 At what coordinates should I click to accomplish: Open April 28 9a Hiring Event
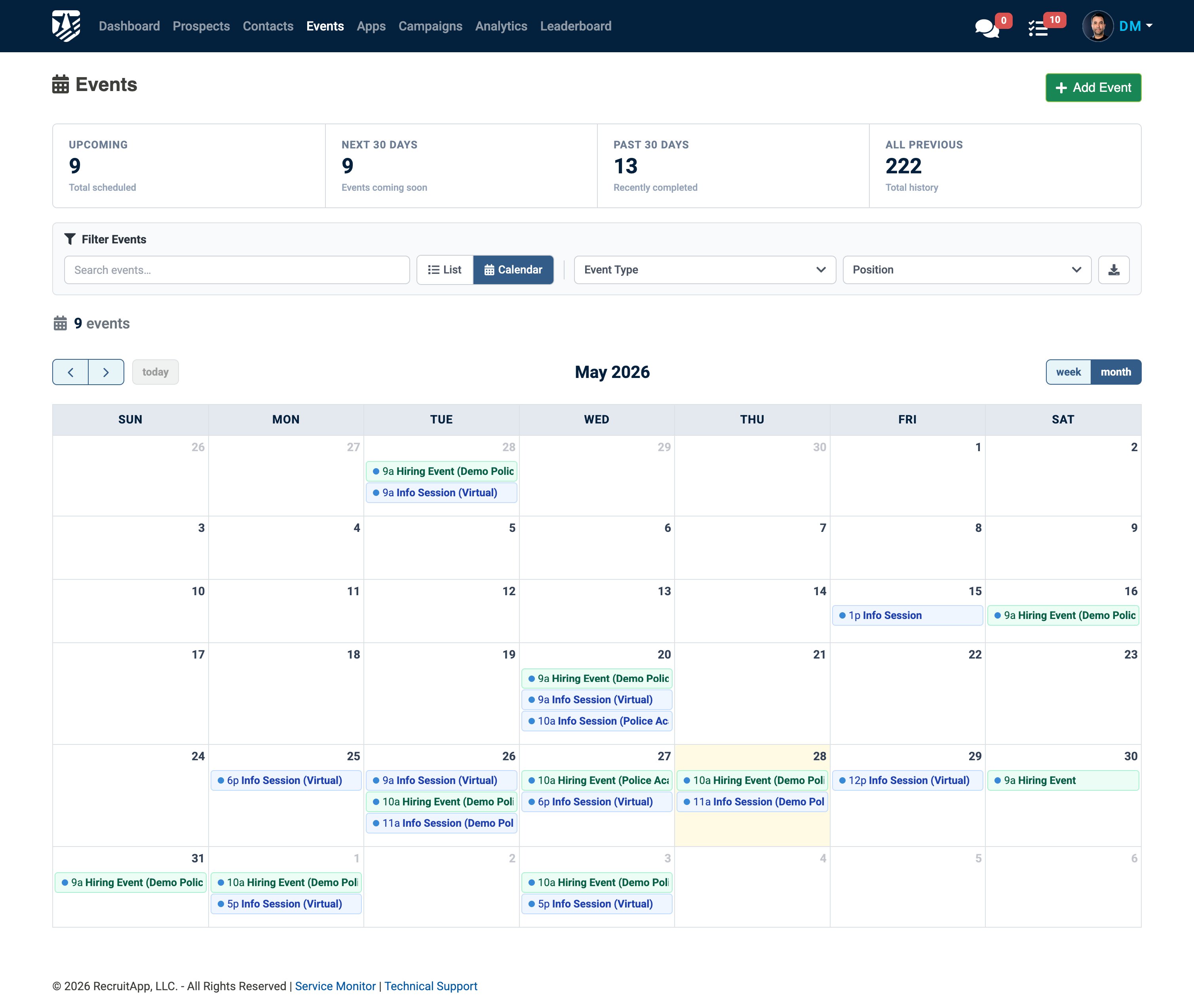(x=441, y=471)
